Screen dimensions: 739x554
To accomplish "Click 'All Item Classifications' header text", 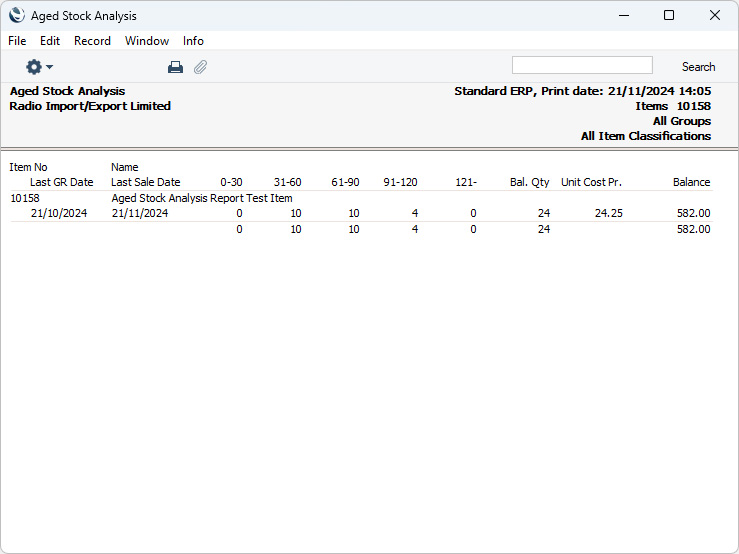I will coord(646,136).
